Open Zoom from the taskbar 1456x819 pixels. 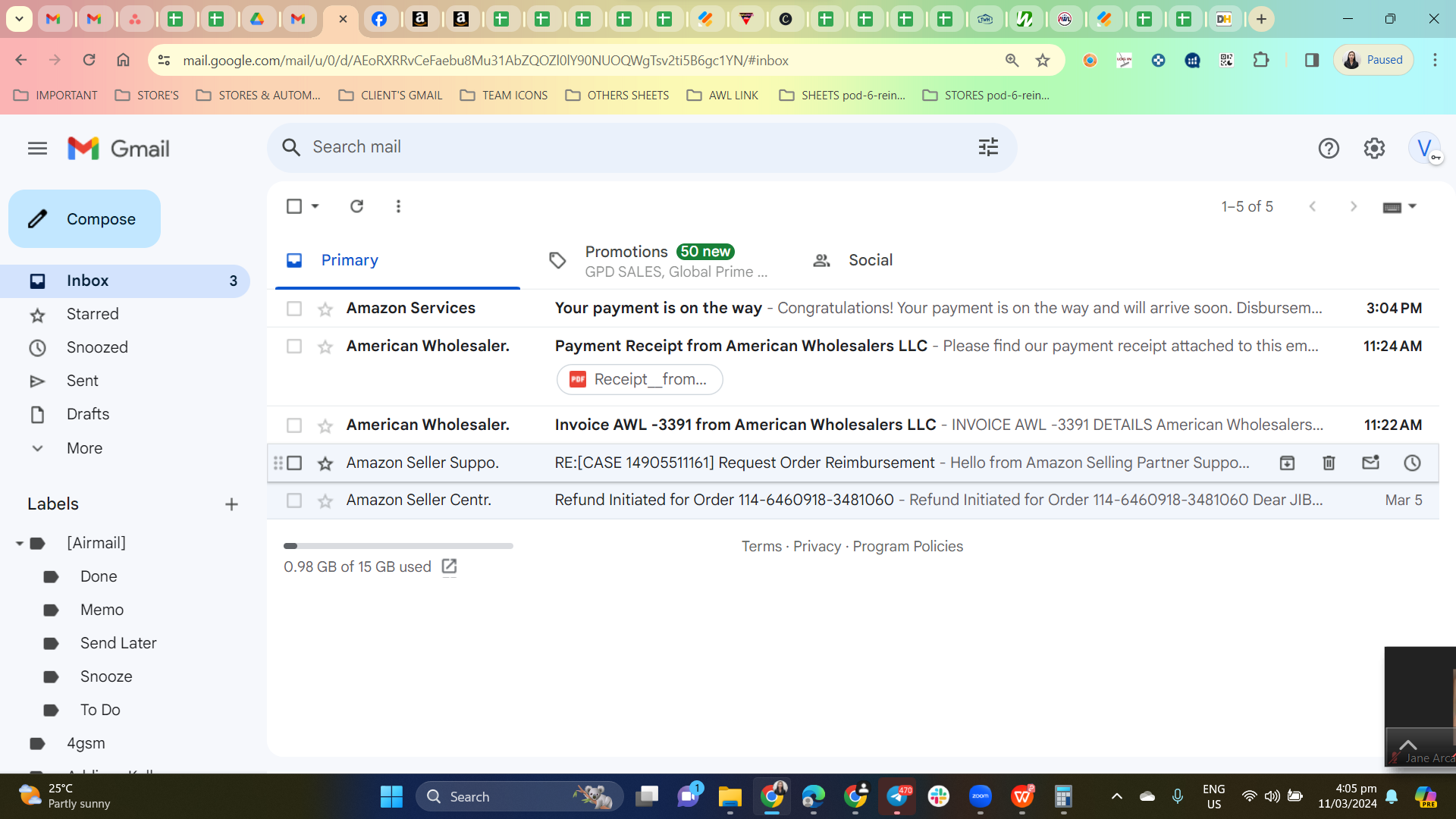coord(980,796)
